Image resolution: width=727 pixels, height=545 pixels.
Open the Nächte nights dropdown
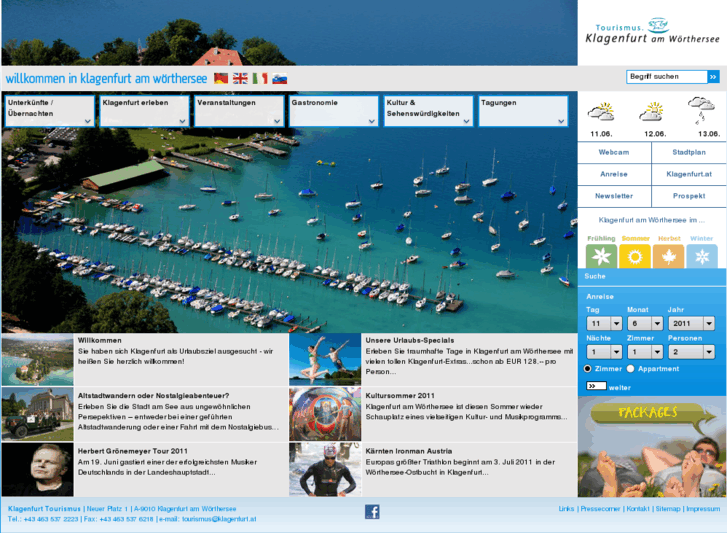(x=604, y=352)
